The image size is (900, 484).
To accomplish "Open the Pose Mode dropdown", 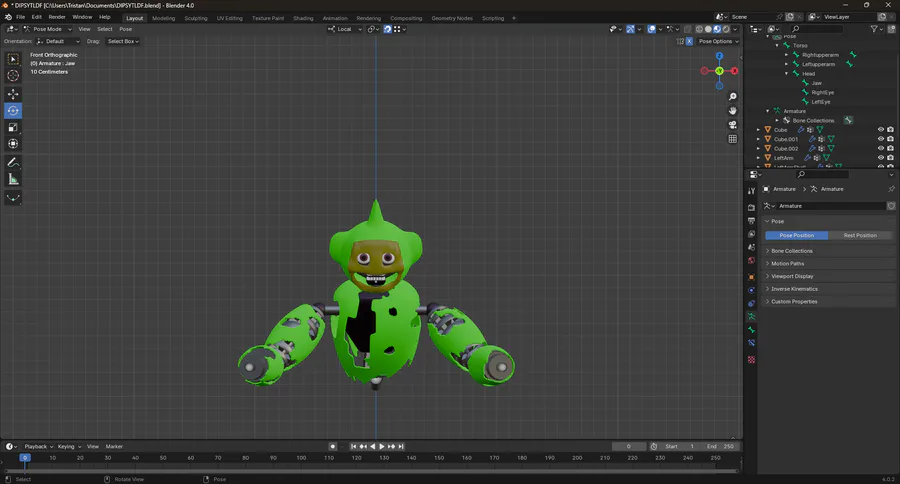I will [x=48, y=29].
